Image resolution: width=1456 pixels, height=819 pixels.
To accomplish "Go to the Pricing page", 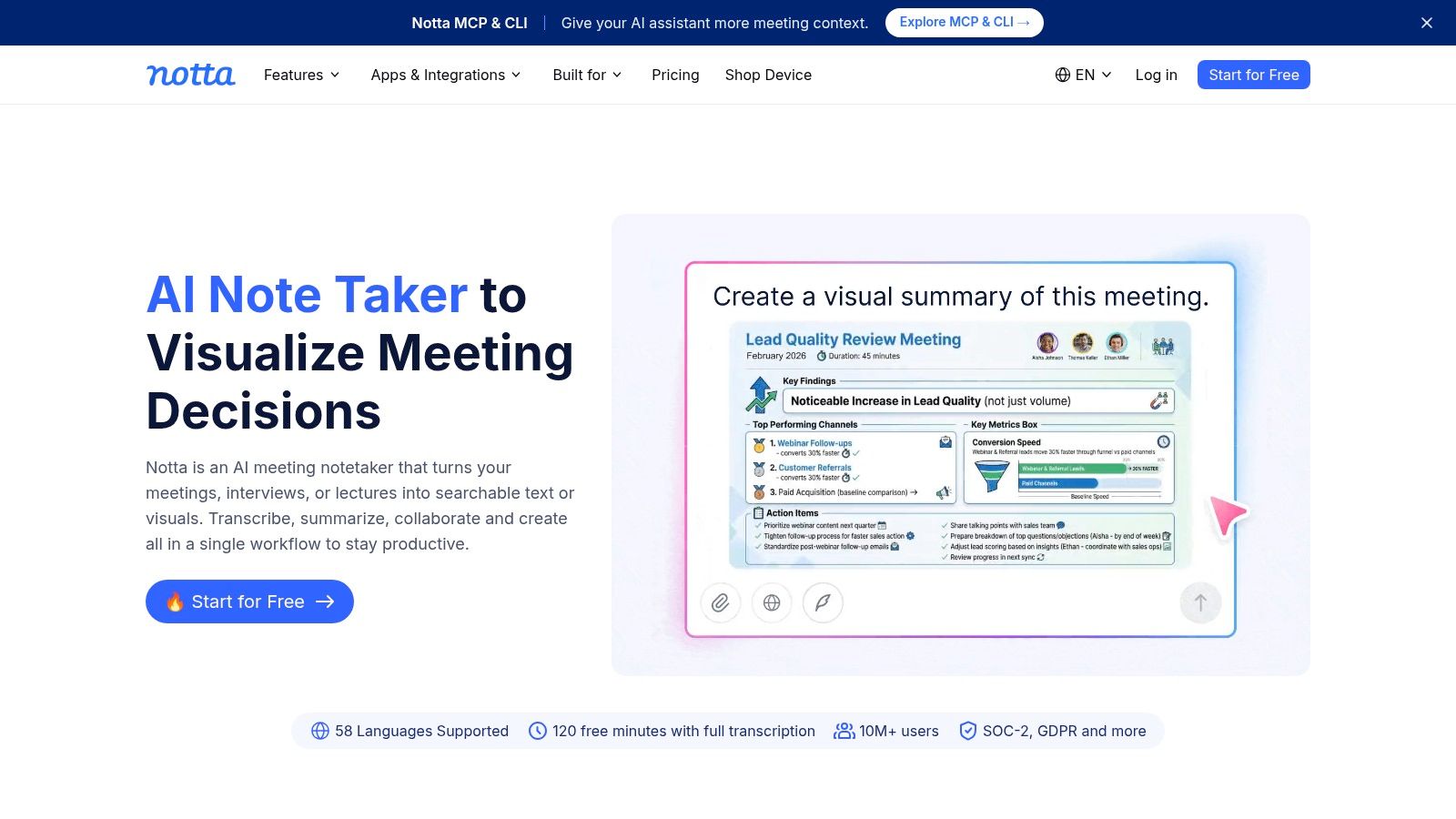I will (x=675, y=75).
